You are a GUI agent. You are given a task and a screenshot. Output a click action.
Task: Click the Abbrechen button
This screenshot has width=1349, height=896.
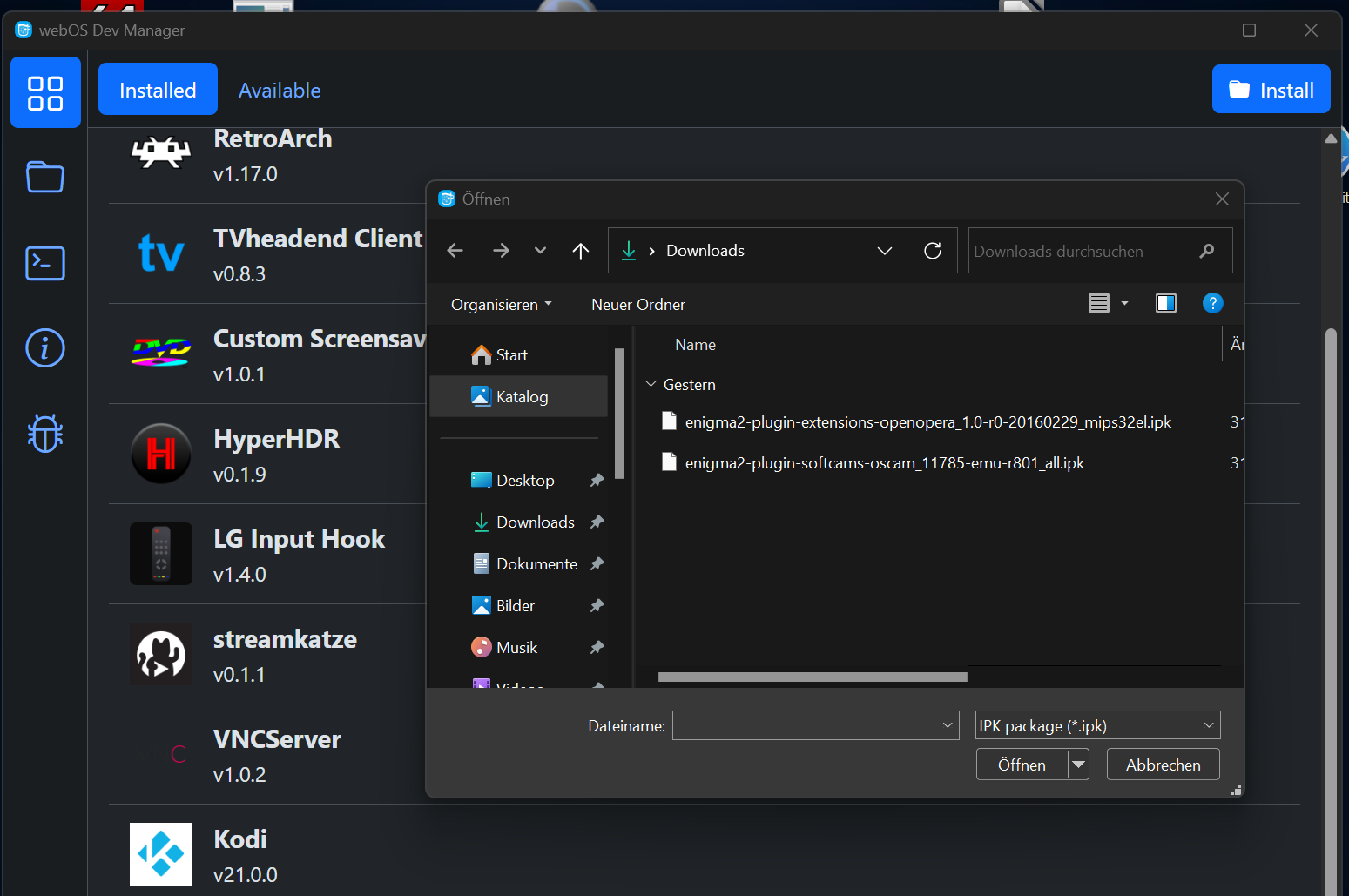1163,764
